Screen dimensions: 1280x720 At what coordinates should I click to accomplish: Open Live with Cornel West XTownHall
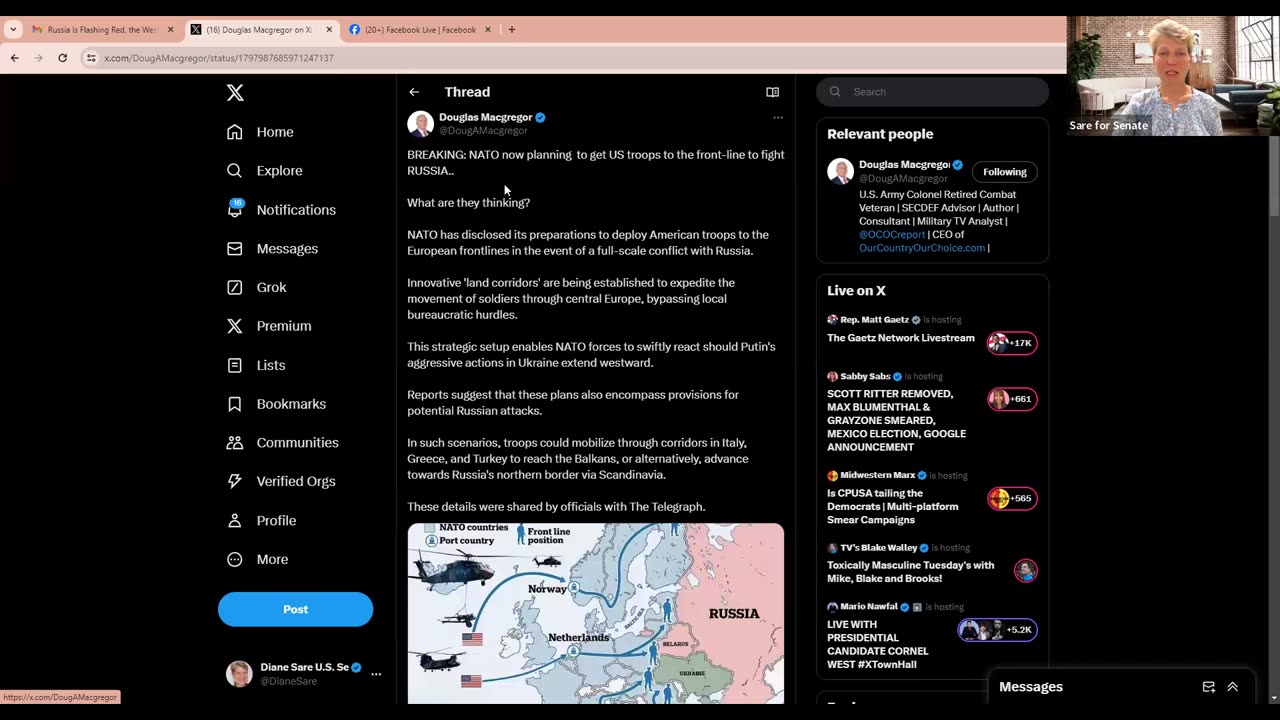click(x=877, y=644)
